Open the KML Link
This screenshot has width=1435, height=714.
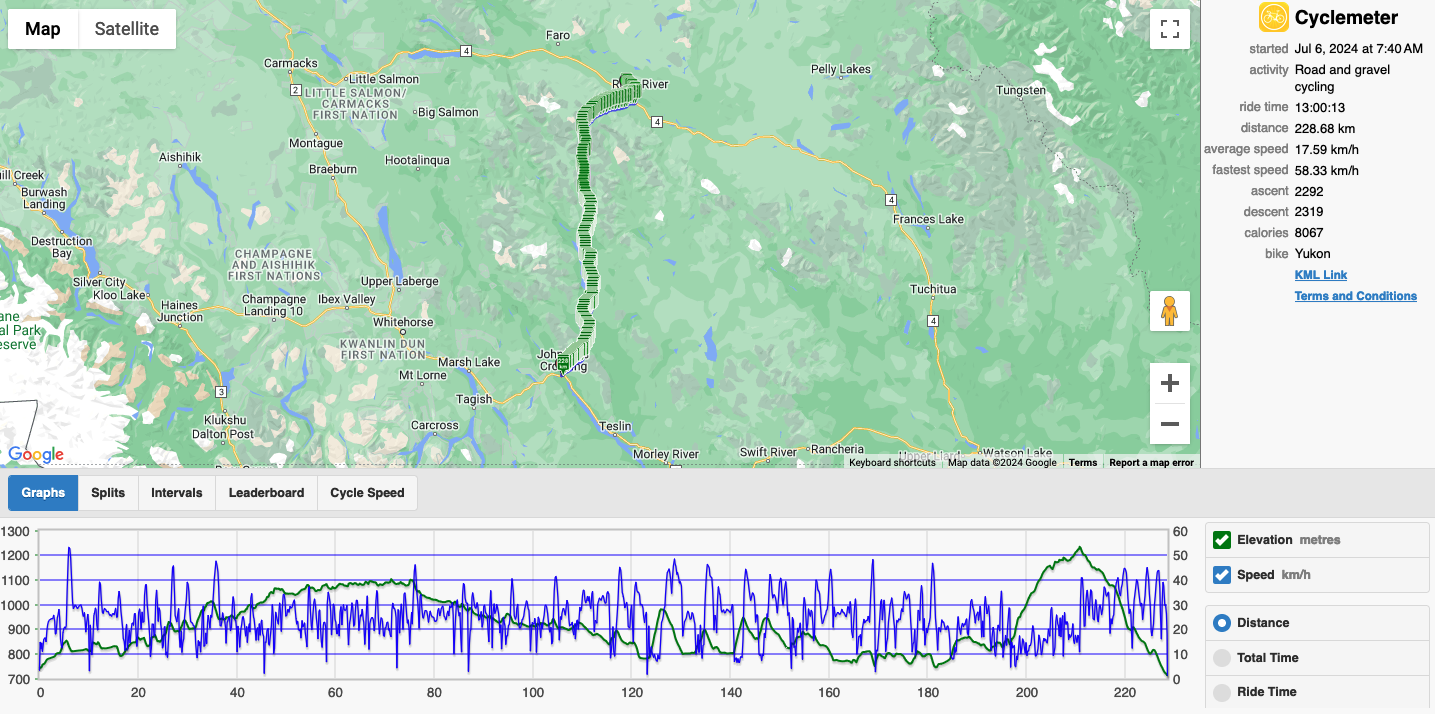coord(1320,275)
